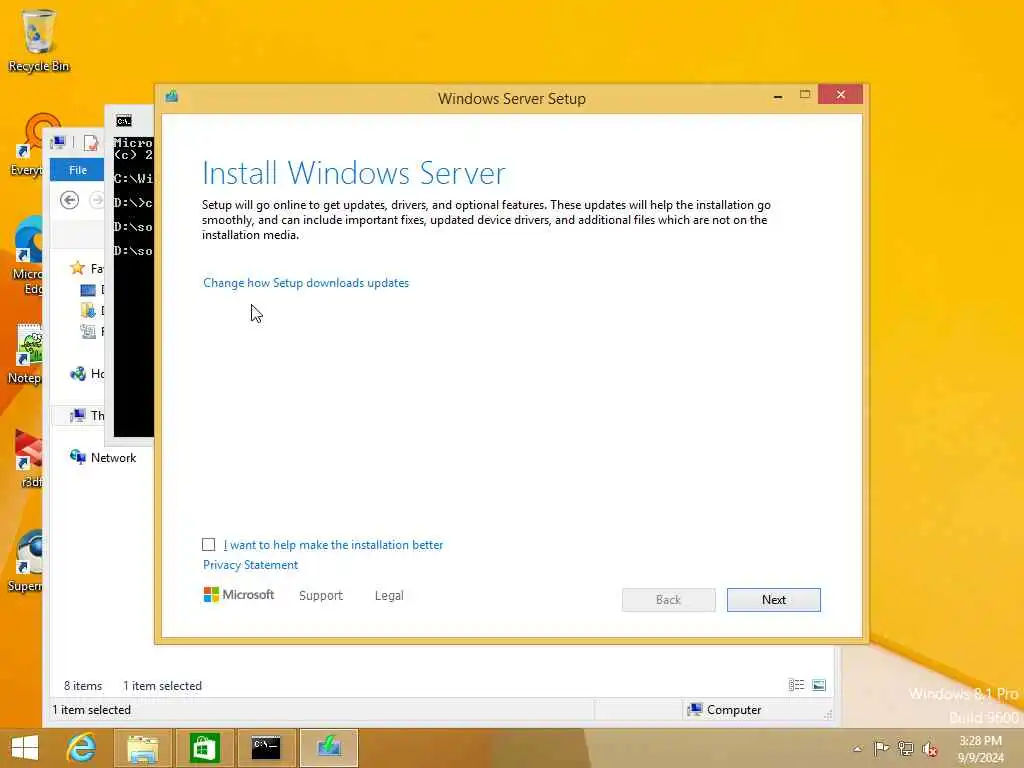
Task: Select the Microsoft Edge desktop shortcut
Action: pyautogui.click(x=26, y=256)
